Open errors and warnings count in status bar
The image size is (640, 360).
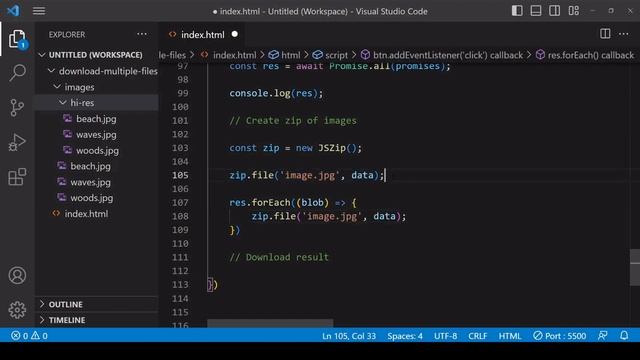click(x=29, y=336)
